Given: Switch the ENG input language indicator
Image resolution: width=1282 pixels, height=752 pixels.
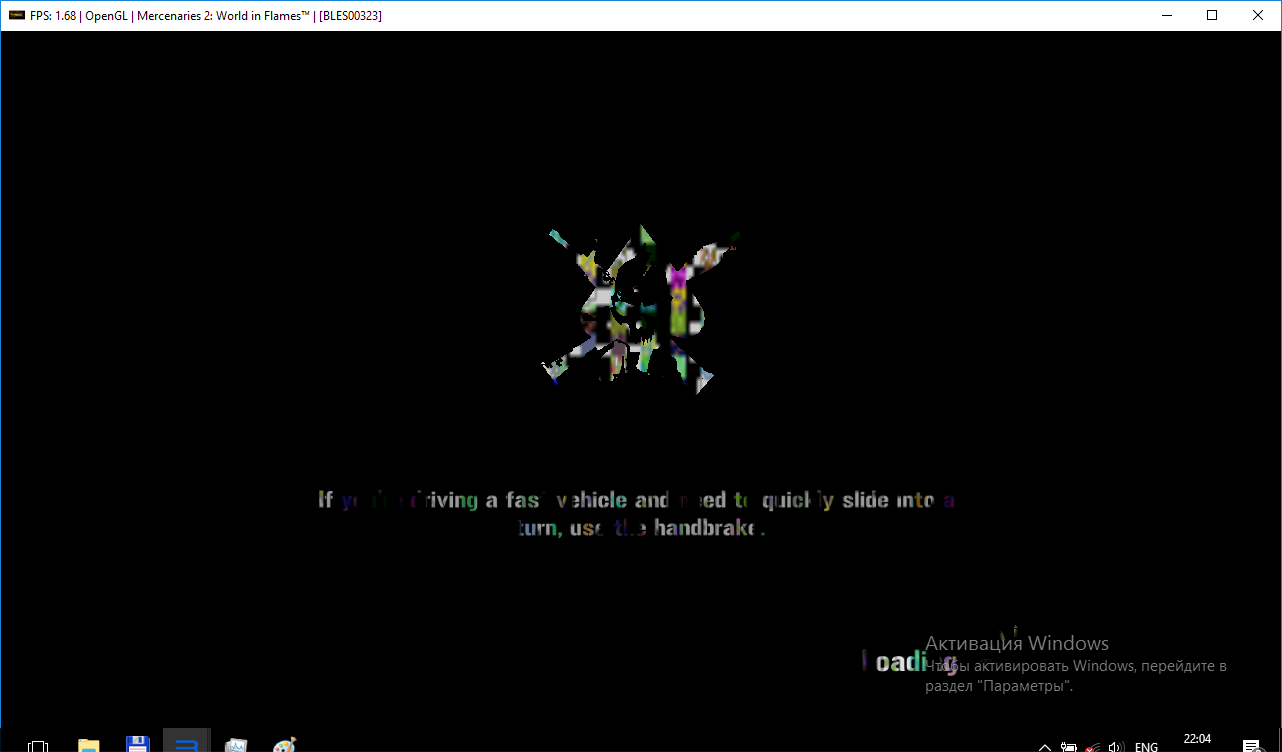Looking at the screenshot, I should click(x=1146, y=746).
